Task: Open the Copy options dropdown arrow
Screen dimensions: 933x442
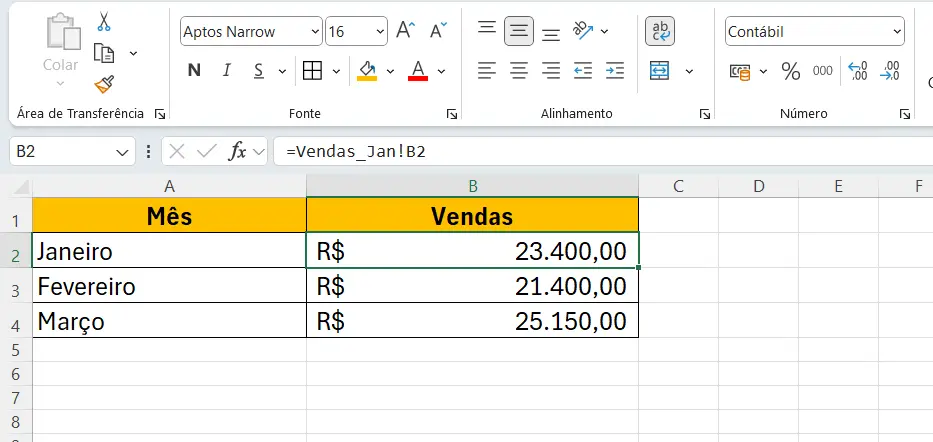Action: click(x=133, y=54)
